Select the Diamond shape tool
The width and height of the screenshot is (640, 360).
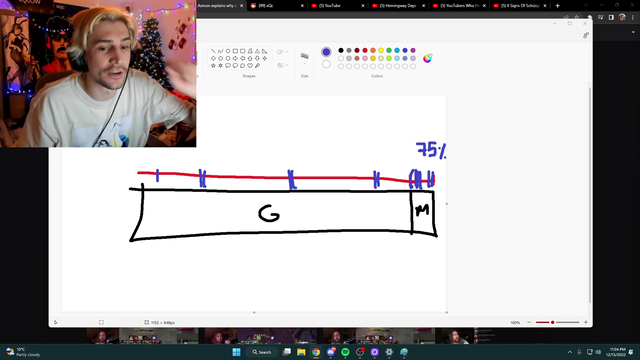213,58
